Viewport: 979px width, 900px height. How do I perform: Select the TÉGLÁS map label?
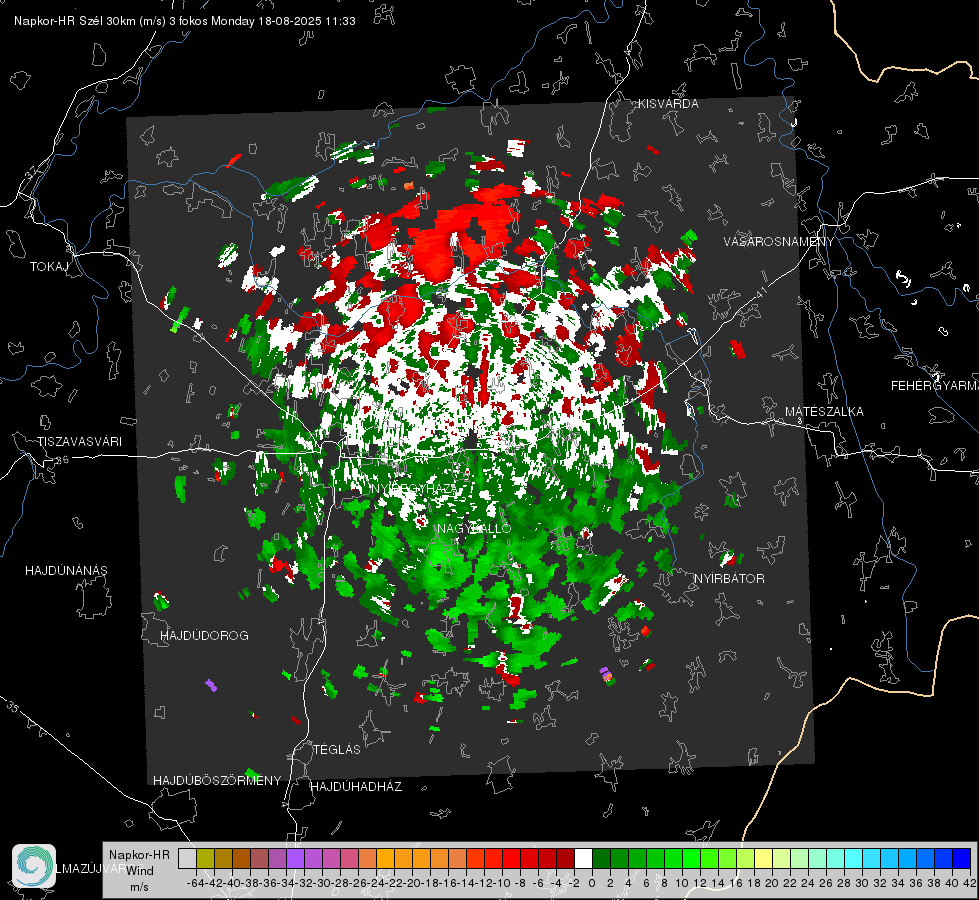point(337,749)
